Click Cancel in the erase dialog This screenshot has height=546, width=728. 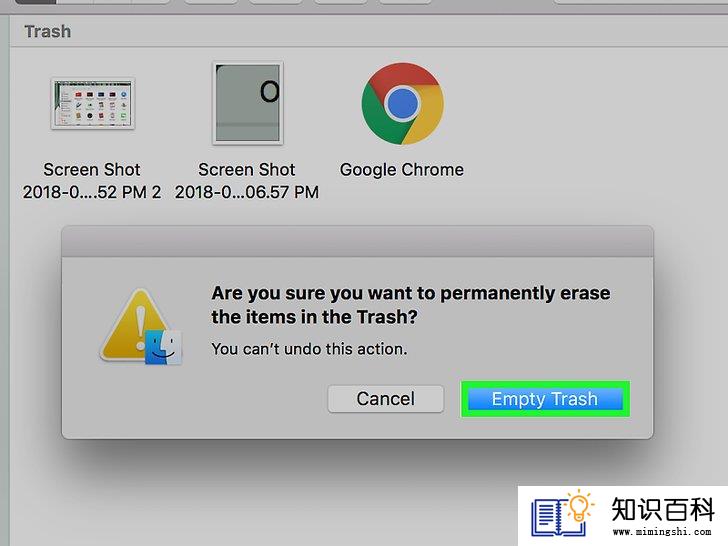pos(385,399)
